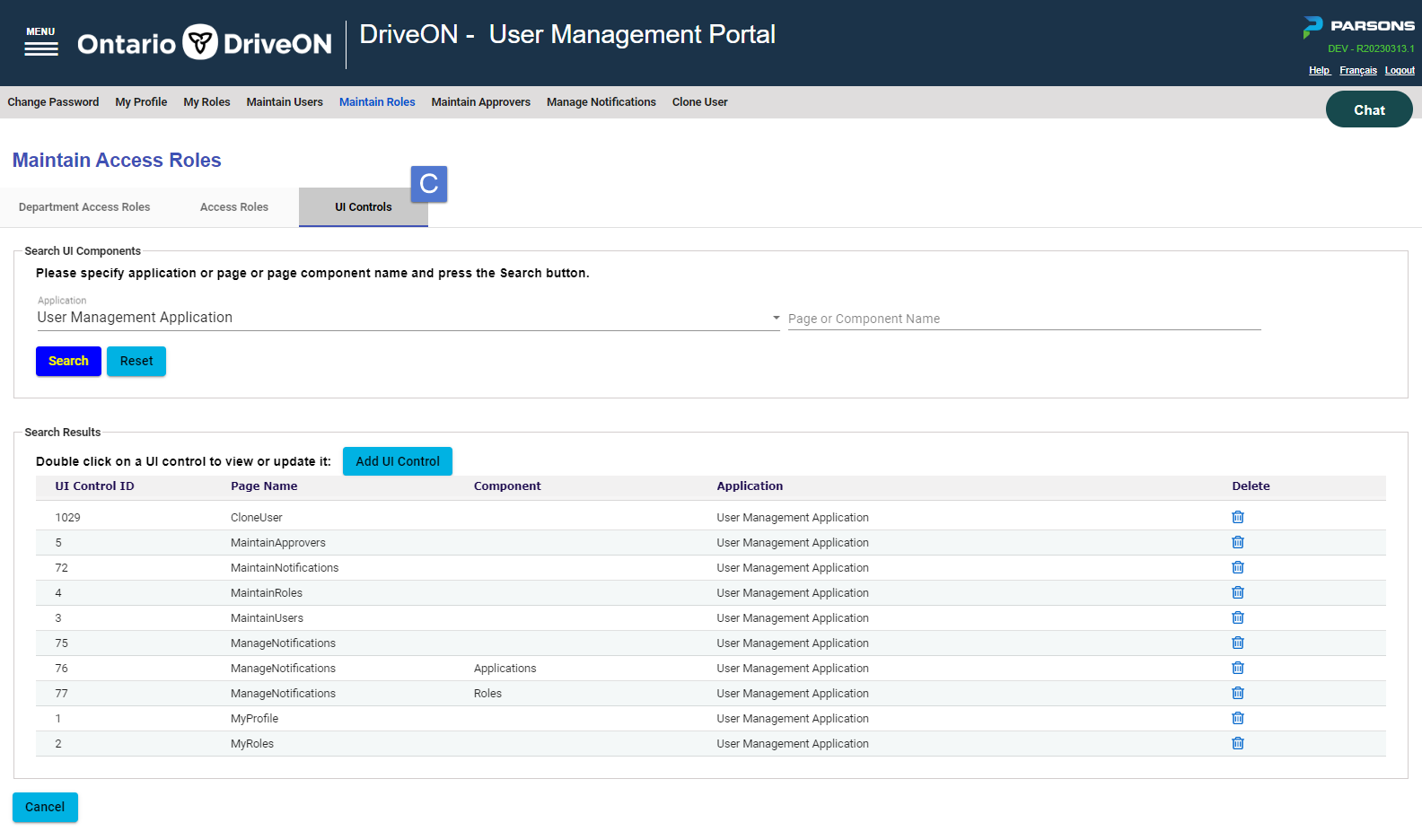
Task: Select the MyProfile page name cell
Action: pyautogui.click(x=254, y=719)
